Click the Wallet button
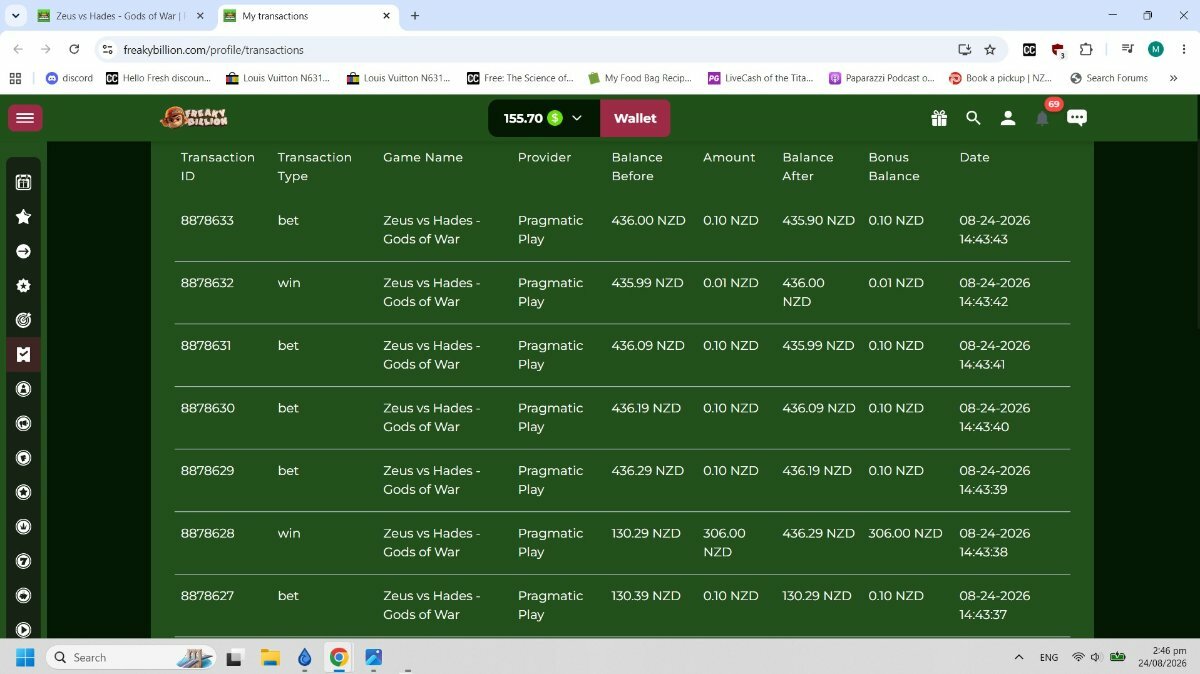Screen dimensions: 1200x674 pyautogui.click(x=635, y=118)
